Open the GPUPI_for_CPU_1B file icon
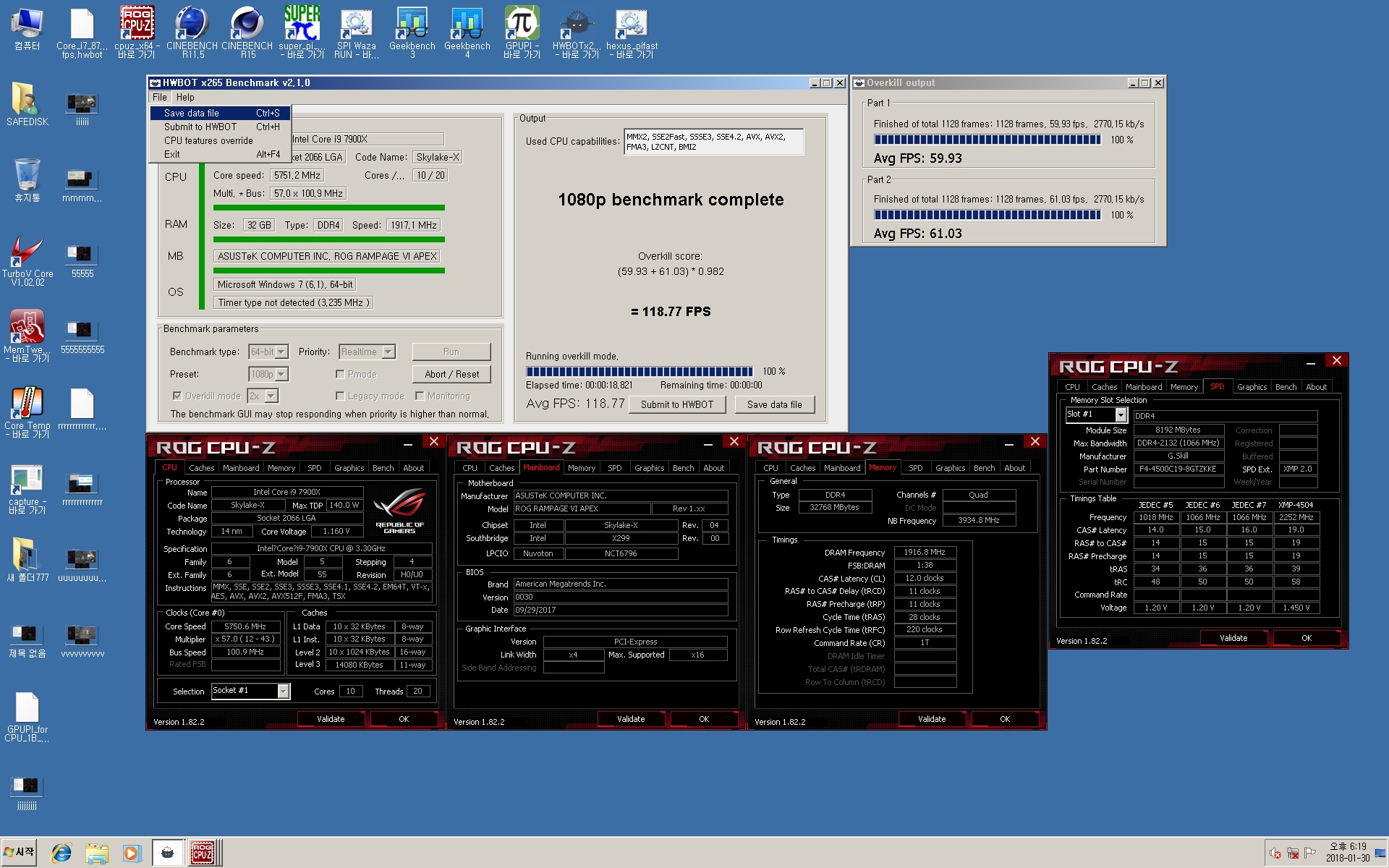The height and width of the screenshot is (868, 1389). [x=27, y=718]
